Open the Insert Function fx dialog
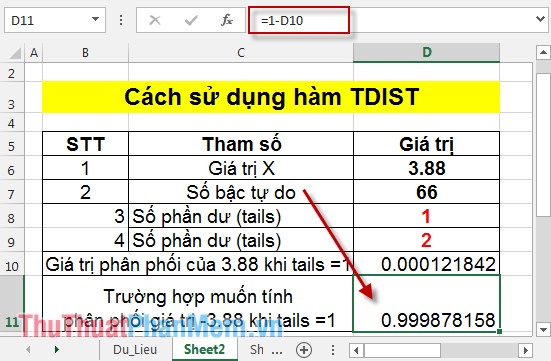 click(227, 20)
